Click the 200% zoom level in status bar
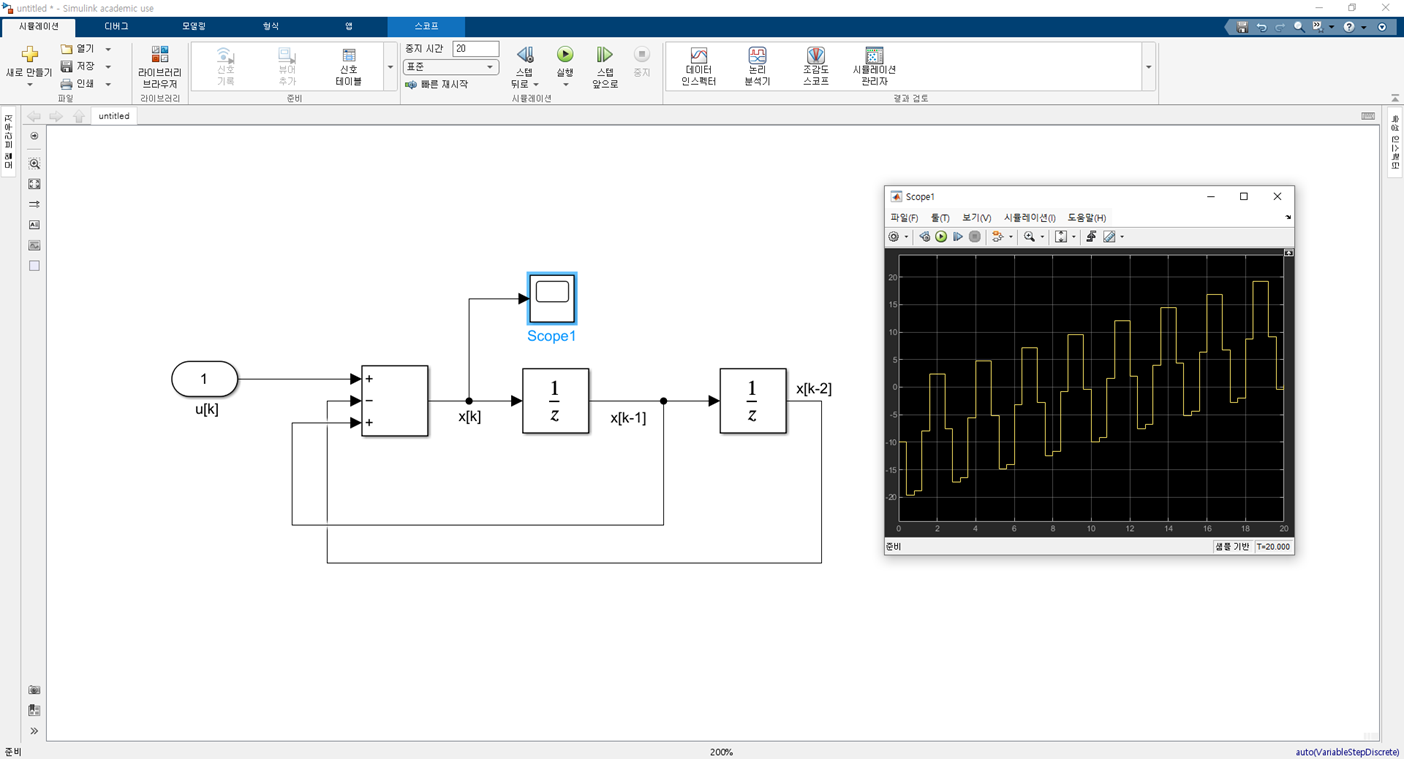The height and width of the screenshot is (759, 1404). tap(721, 752)
